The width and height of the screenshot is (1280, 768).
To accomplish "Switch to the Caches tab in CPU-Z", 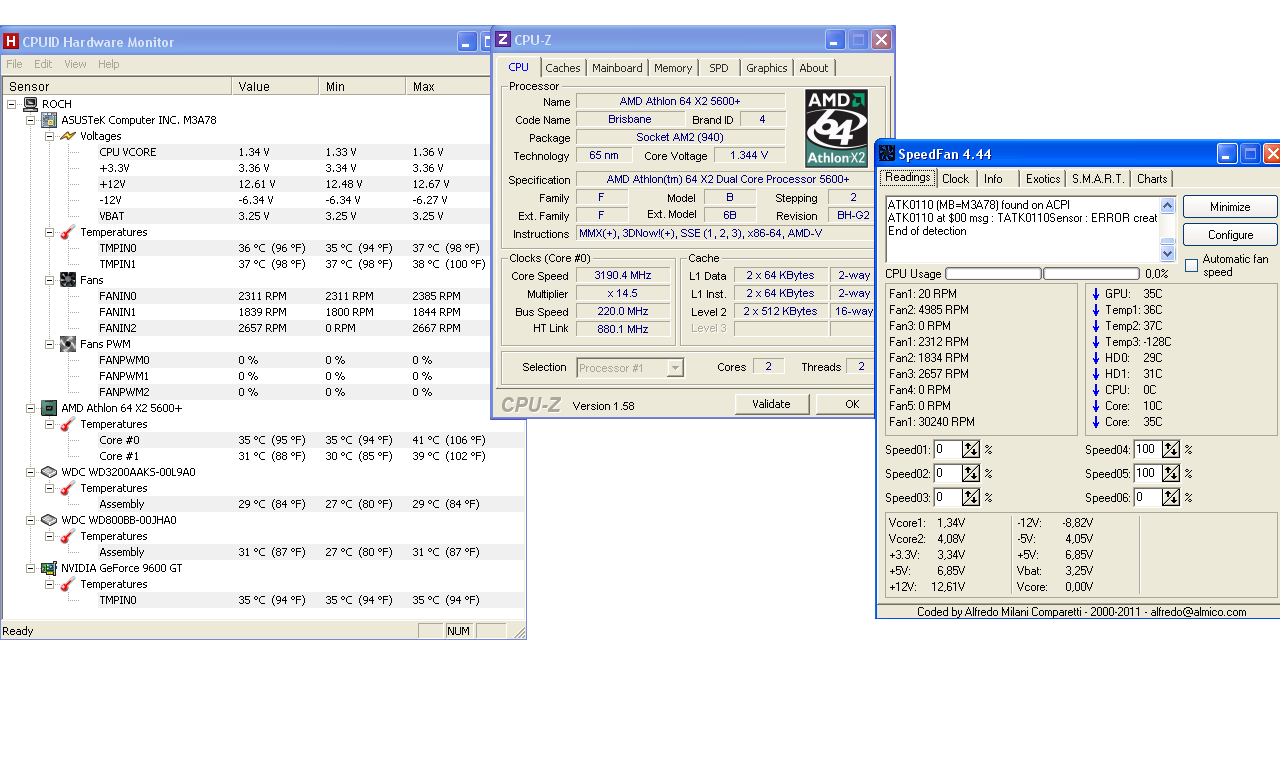I will tap(563, 68).
